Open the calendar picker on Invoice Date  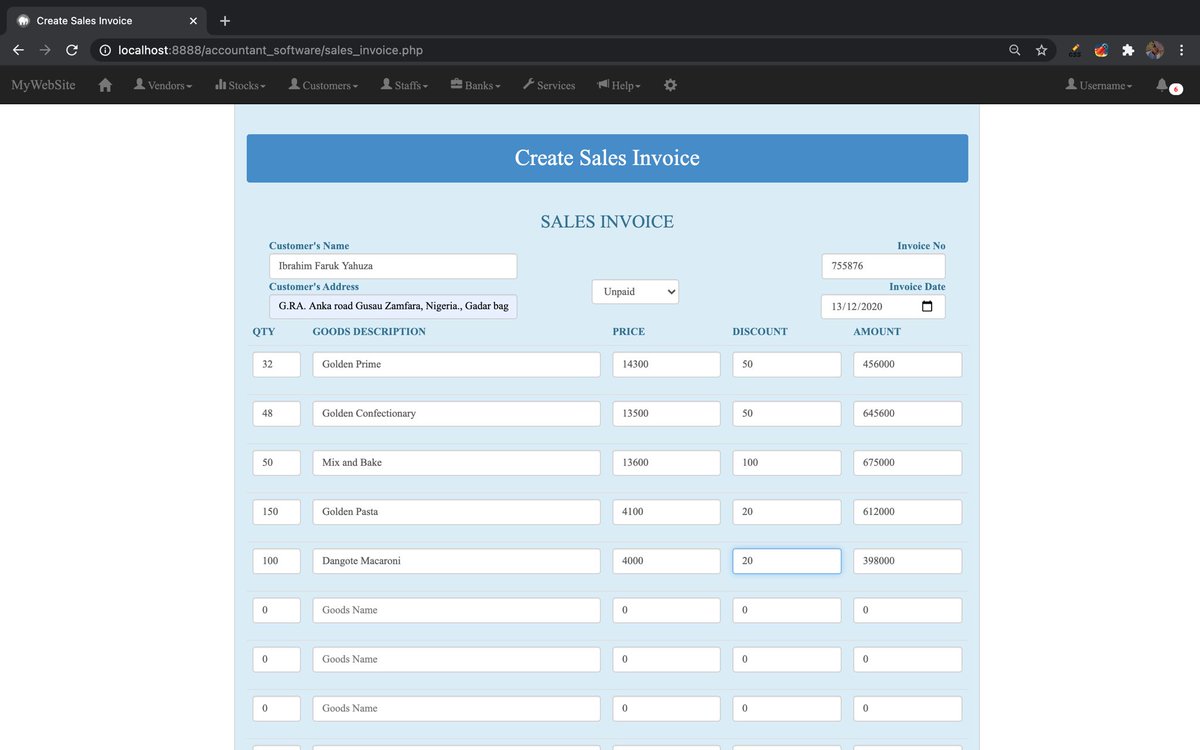(x=927, y=307)
